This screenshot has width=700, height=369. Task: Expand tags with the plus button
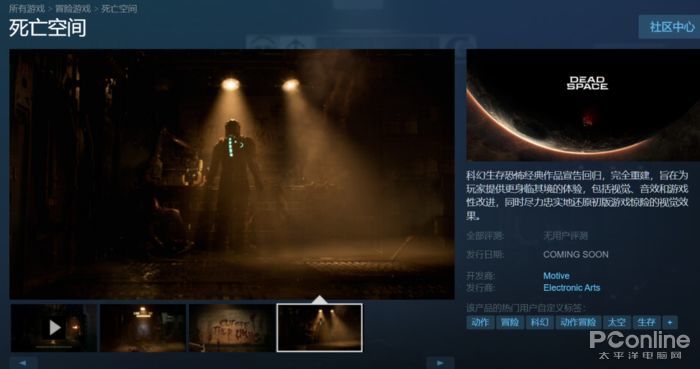(670, 322)
